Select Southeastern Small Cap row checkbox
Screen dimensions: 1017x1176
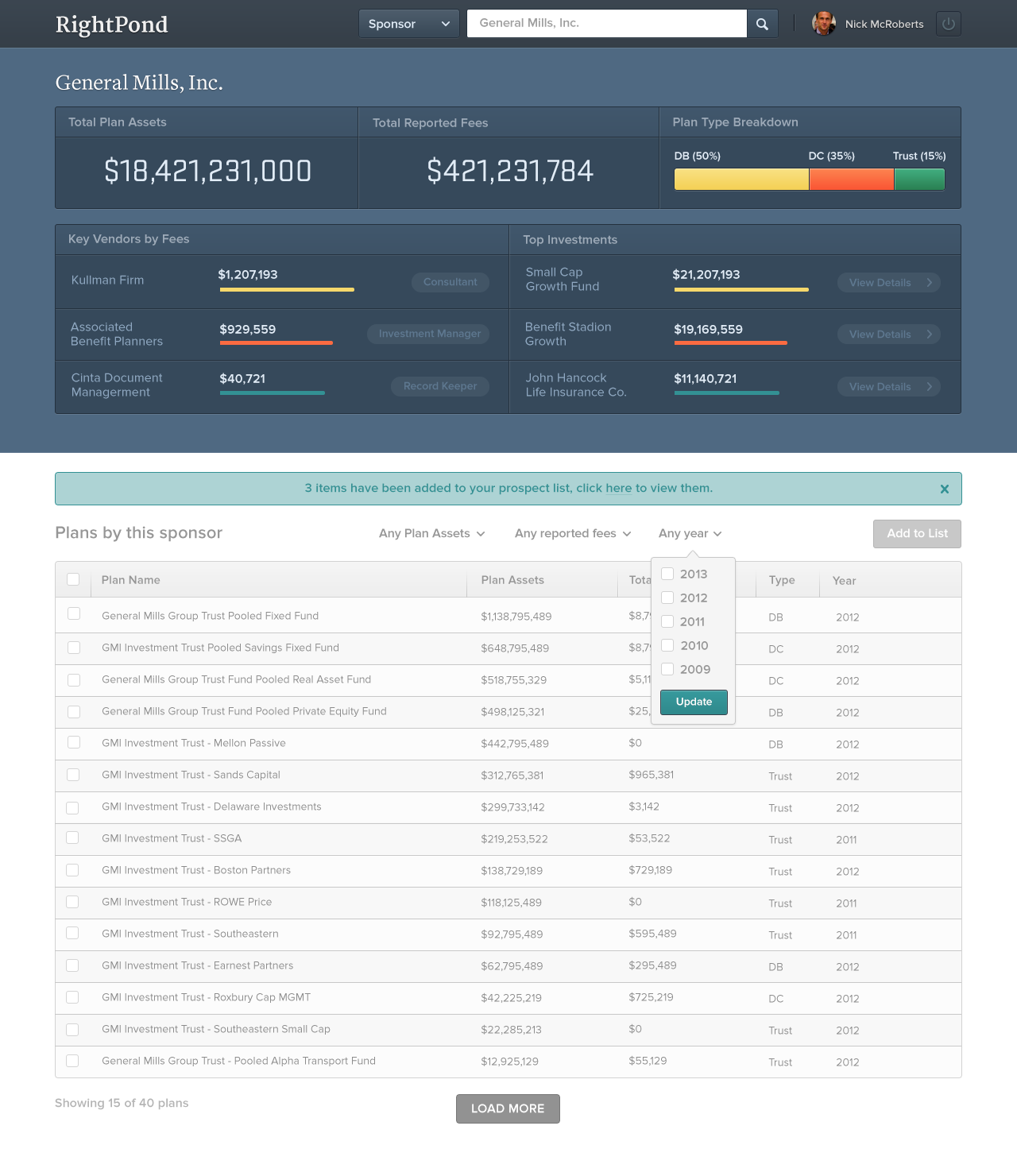72,1030
